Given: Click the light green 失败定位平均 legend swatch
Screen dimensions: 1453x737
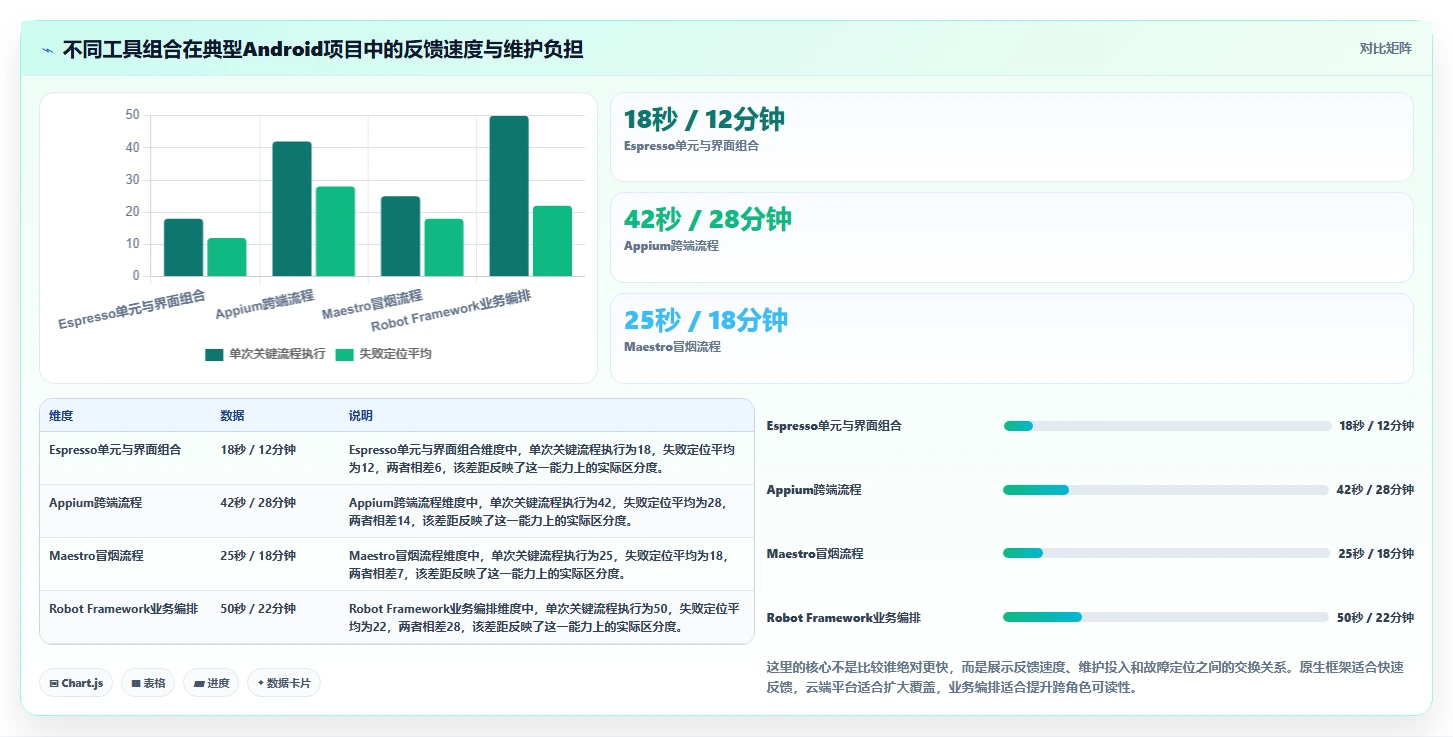Looking at the screenshot, I should click(344, 354).
